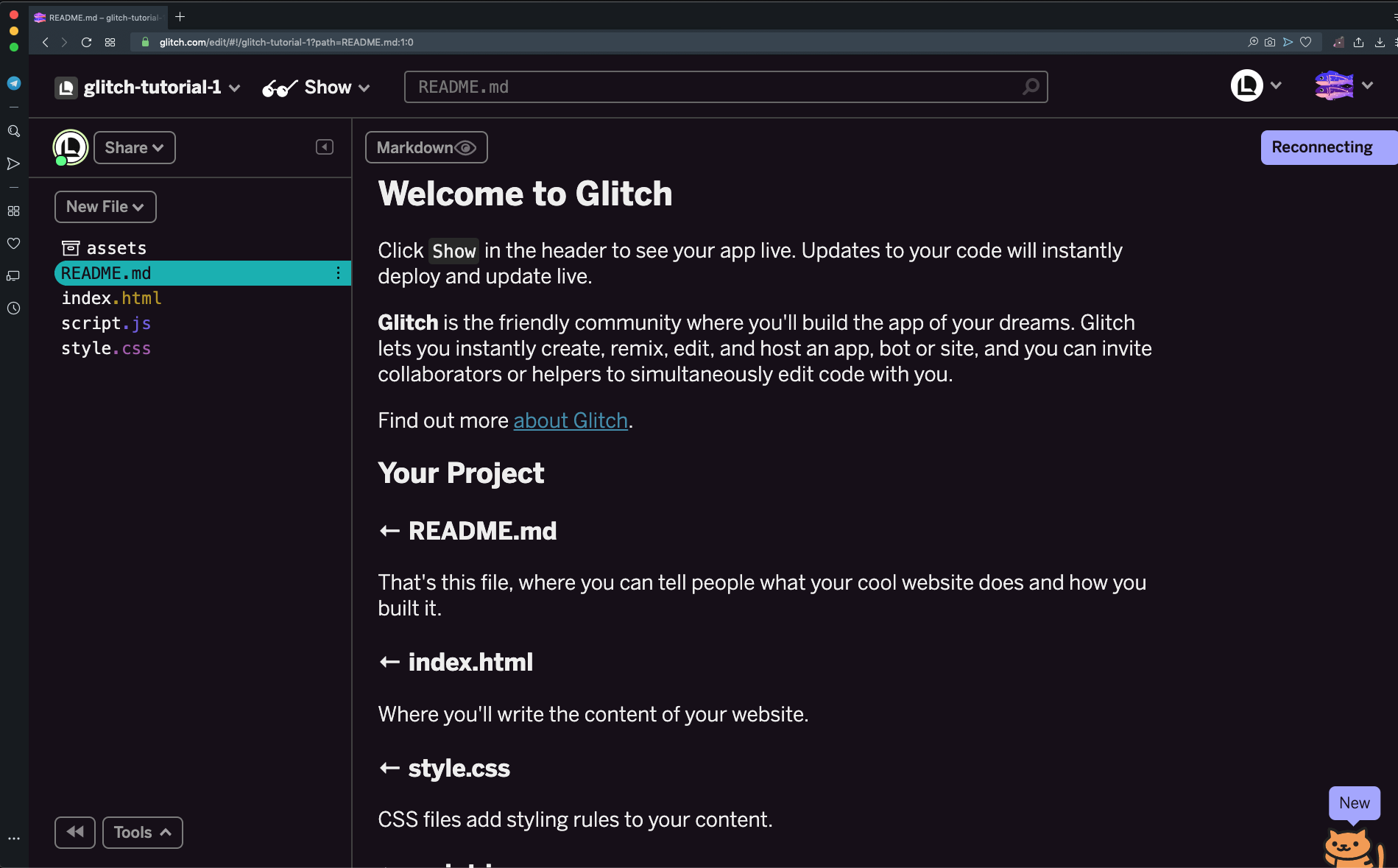The image size is (1398, 868).
Task: Open History clock in the sidebar
Action: pos(13,308)
